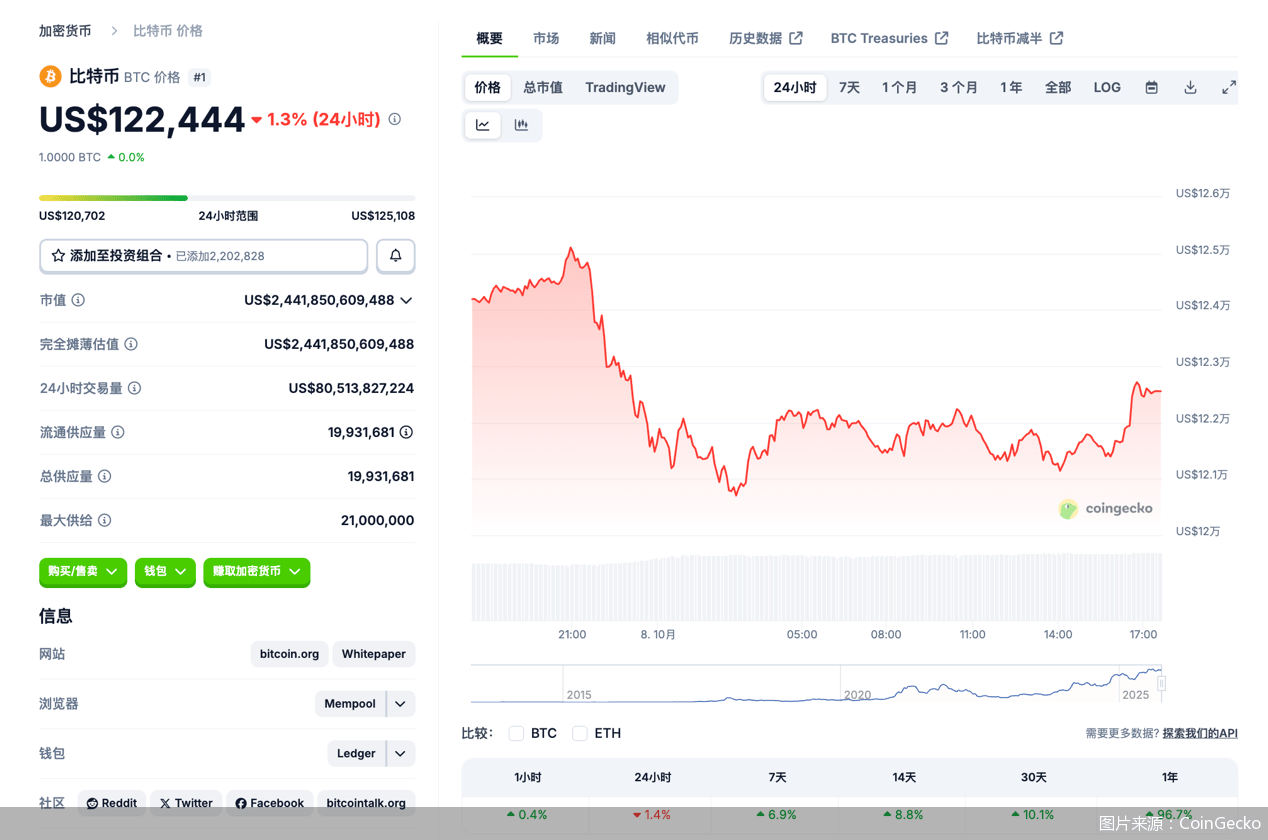The image size is (1268, 840).
Task: Click the star to add Bitcoin to portfolio
Action: click(x=57, y=256)
